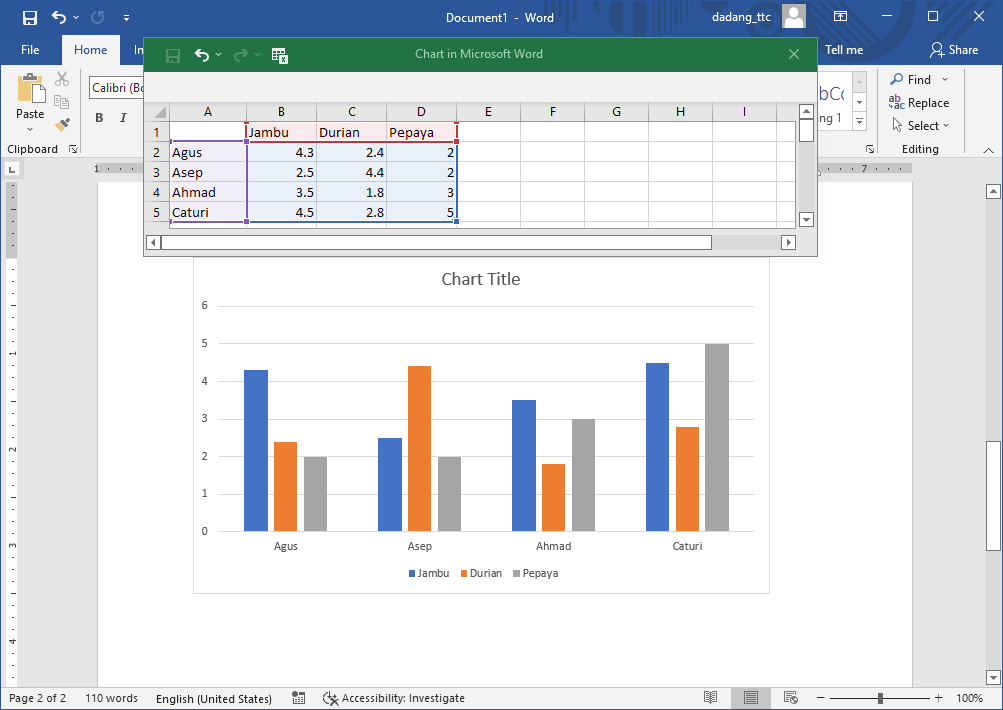Toggle Bold formatting in the ribbon

pos(99,117)
